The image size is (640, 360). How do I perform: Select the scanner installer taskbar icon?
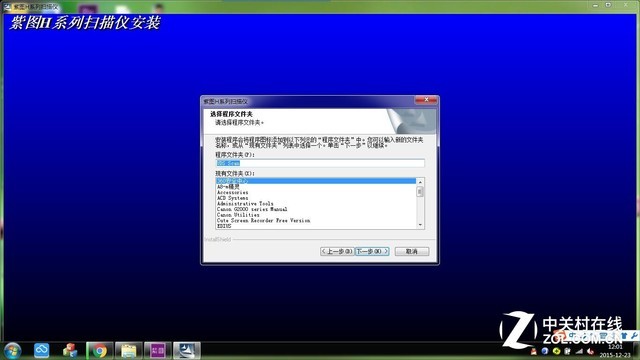tap(187, 350)
